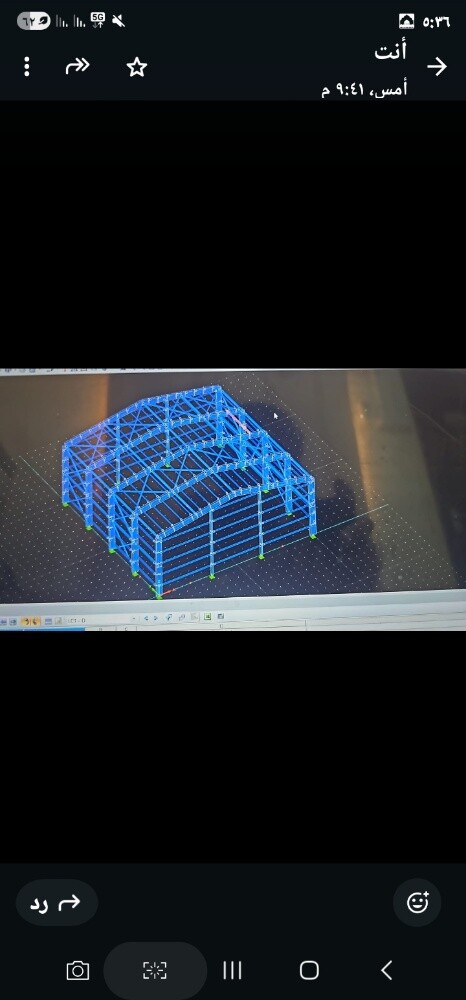Go back using the top arrow
This screenshot has width=466, height=1000.
click(x=437, y=66)
